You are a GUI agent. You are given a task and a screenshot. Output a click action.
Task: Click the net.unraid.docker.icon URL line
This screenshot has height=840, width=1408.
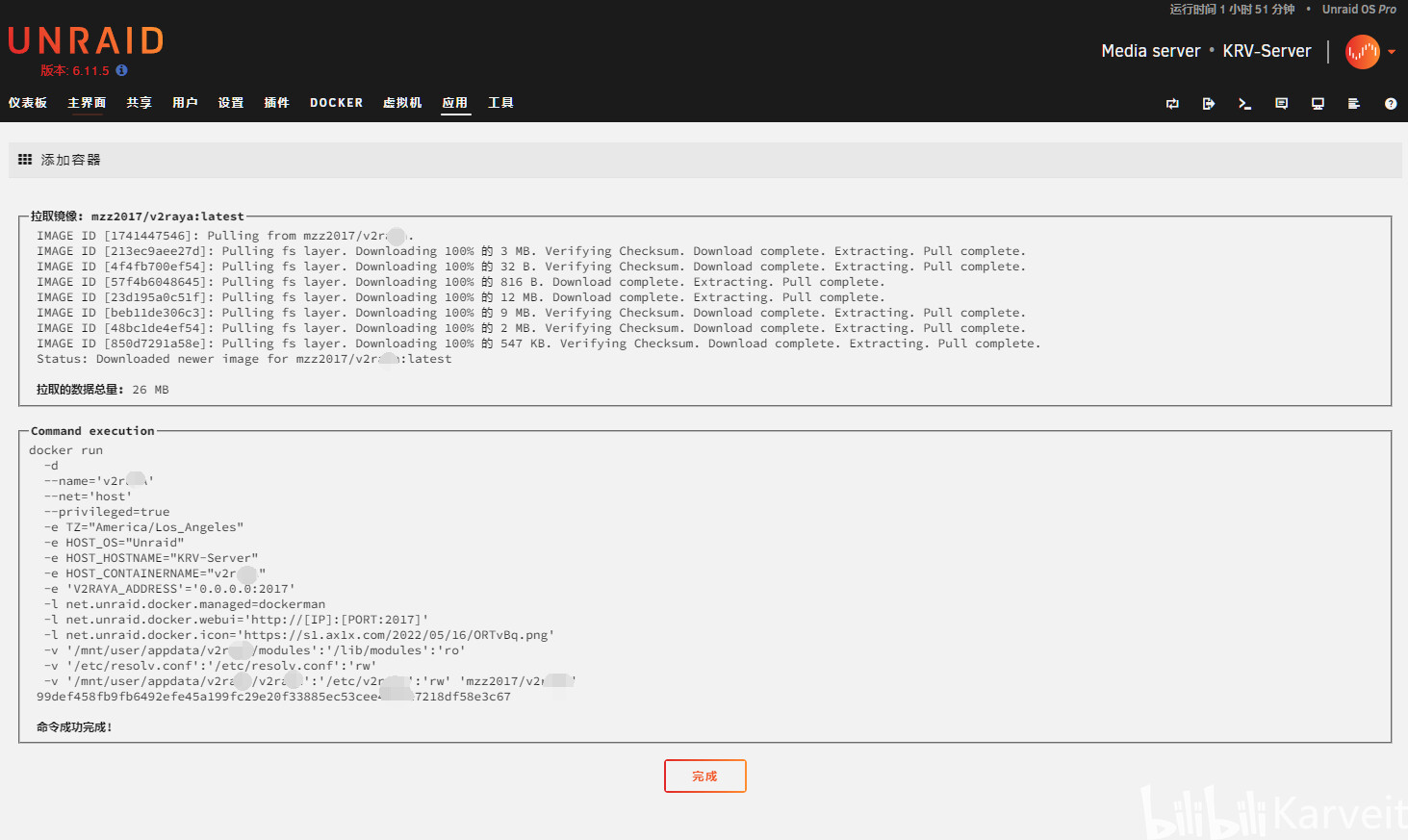299,635
